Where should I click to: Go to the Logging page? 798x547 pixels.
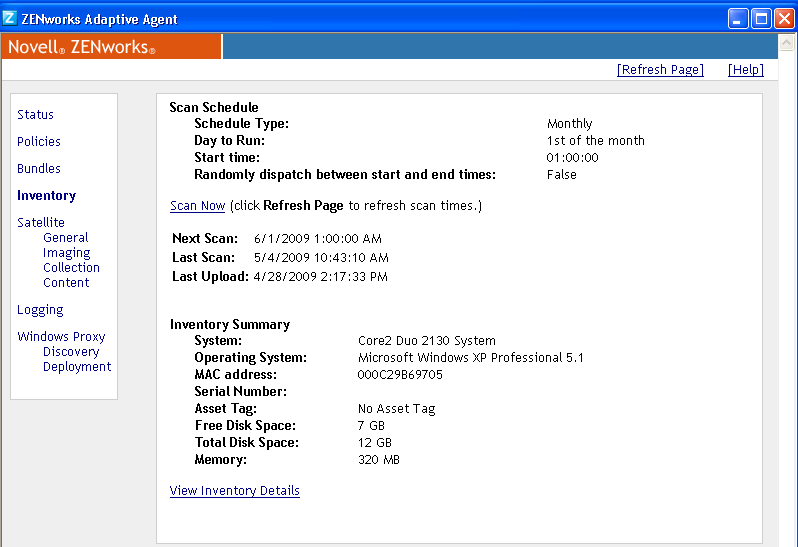(x=40, y=310)
